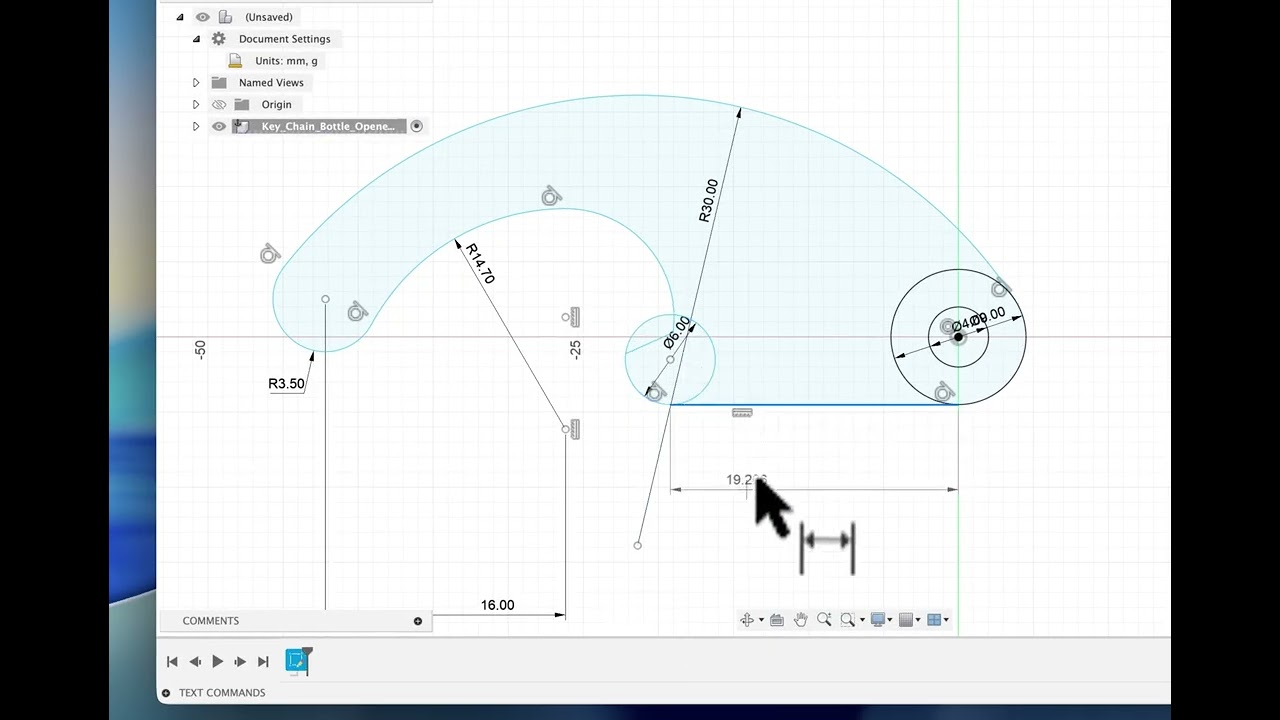Click the (Unsaved) document name

269,17
